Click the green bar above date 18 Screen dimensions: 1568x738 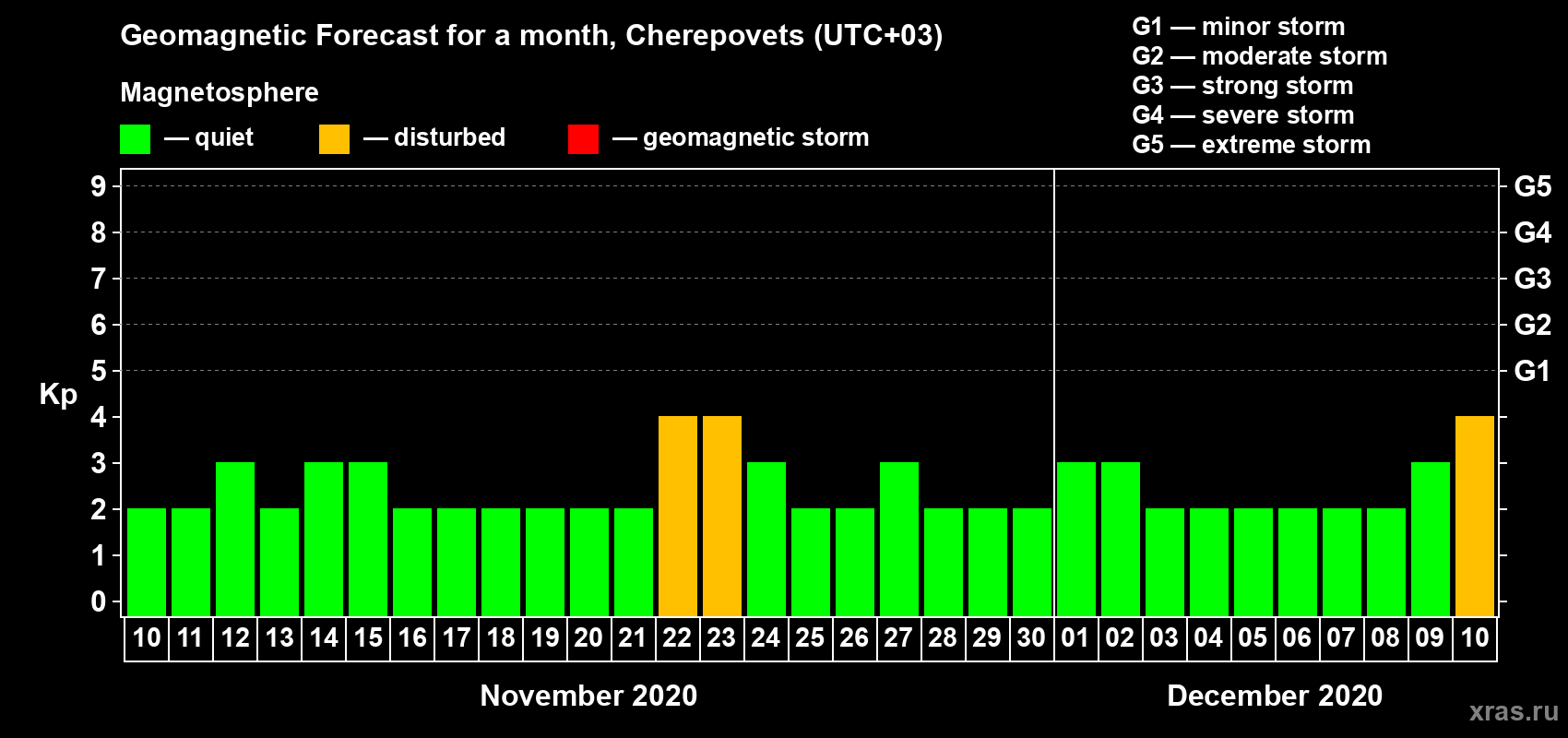501,563
